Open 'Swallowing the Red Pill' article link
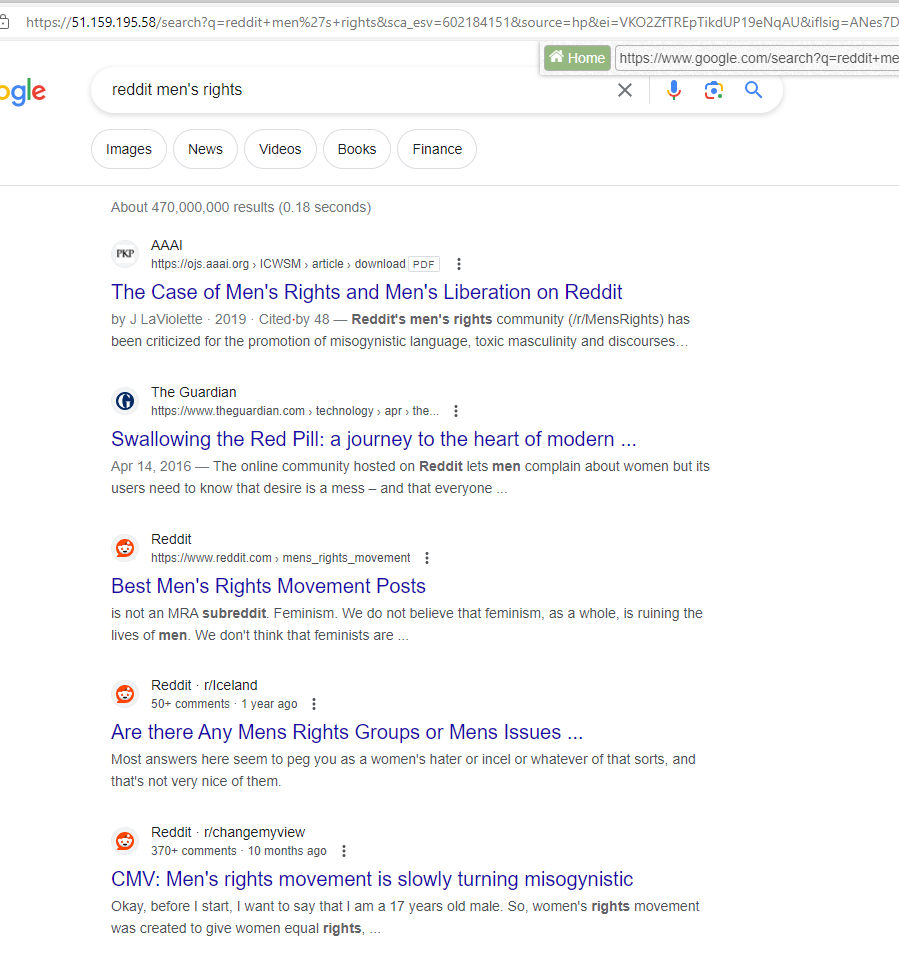The width and height of the screenshot is (899, 970). coord(374,439)
